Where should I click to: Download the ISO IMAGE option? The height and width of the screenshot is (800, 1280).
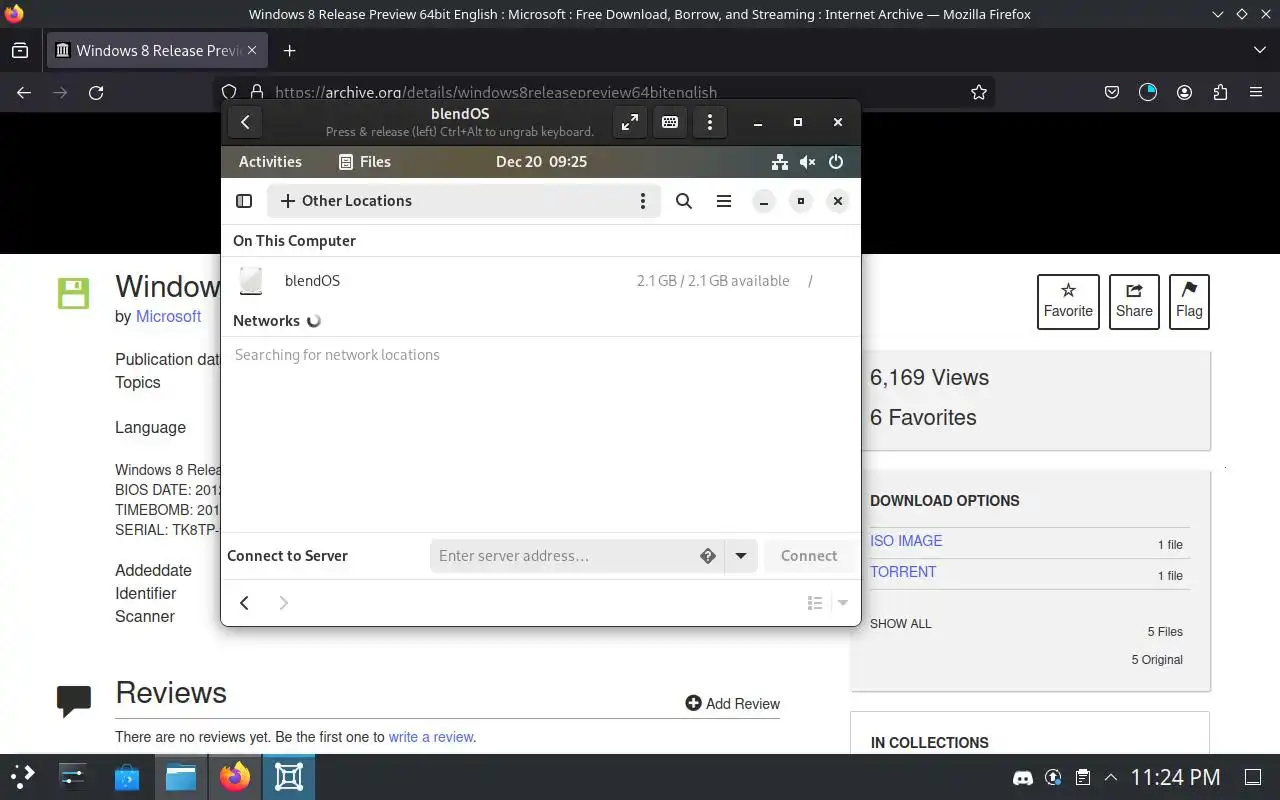(906, 541)
